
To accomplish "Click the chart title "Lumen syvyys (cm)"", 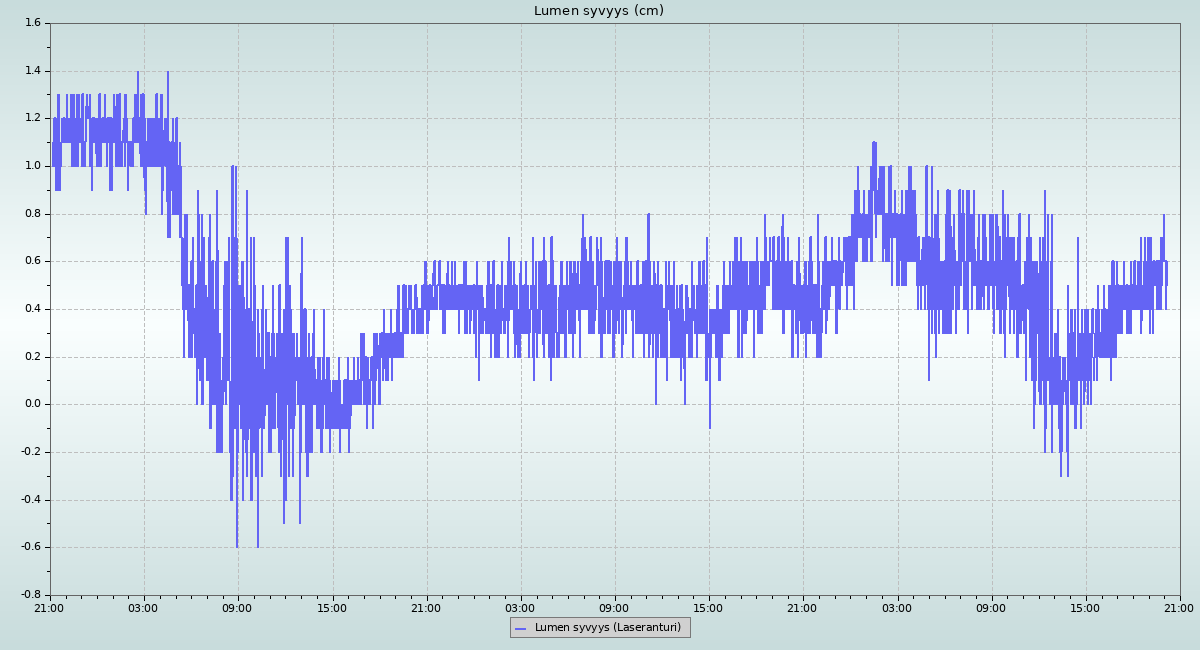I will (x=598, y=11).
